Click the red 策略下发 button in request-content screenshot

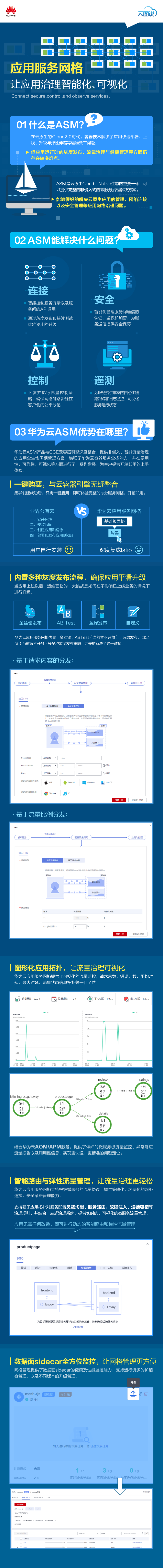point(119,800)
